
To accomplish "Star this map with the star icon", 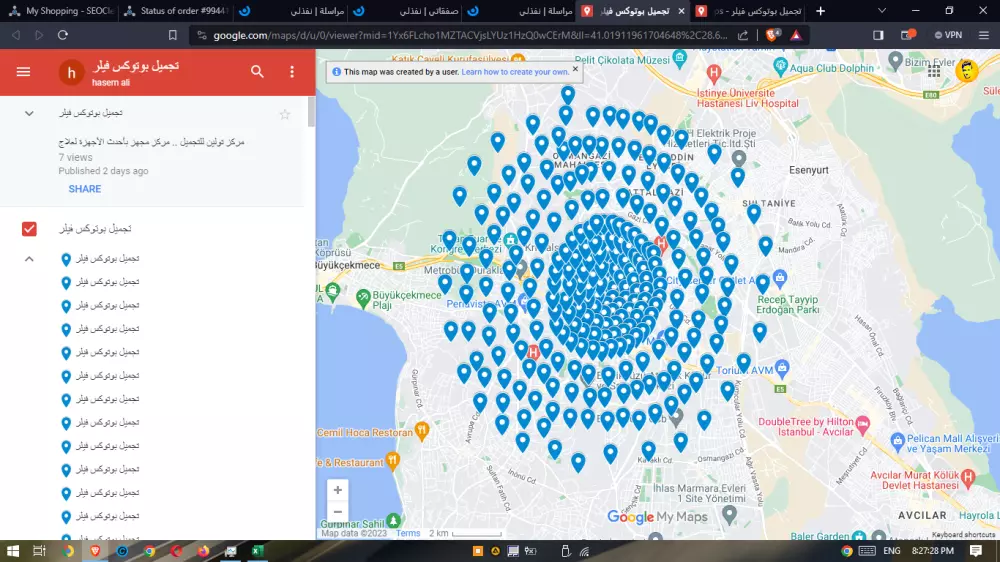I will click(x=284, y=114).
